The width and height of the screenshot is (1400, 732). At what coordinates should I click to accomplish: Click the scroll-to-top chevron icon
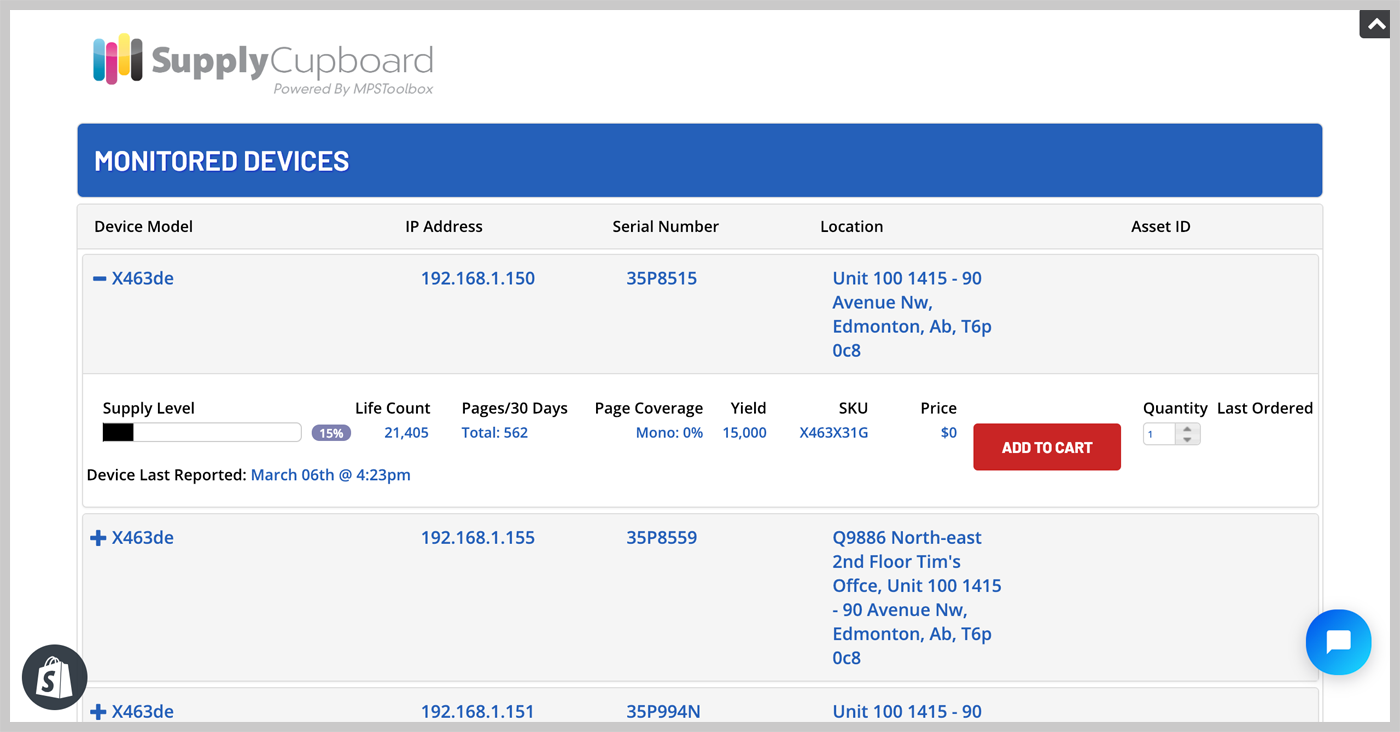coord(1375,25)
